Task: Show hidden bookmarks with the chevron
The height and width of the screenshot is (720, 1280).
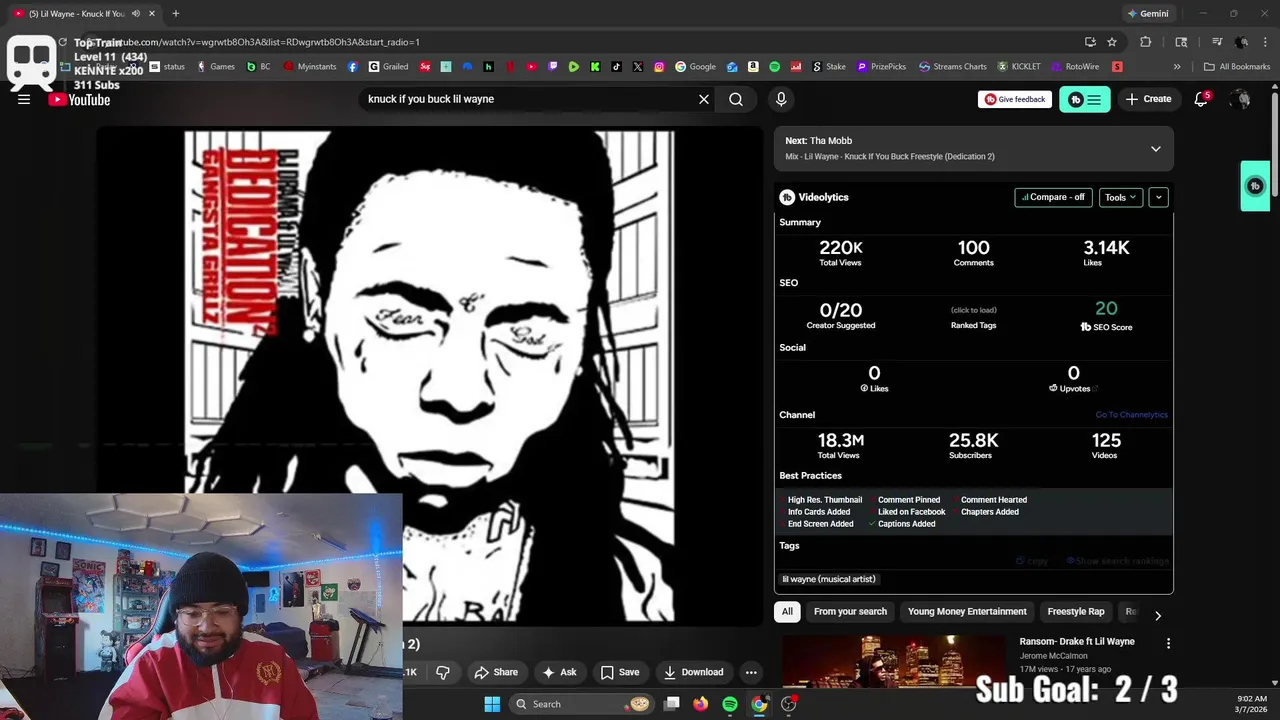Action: [x=1177, y=67]
